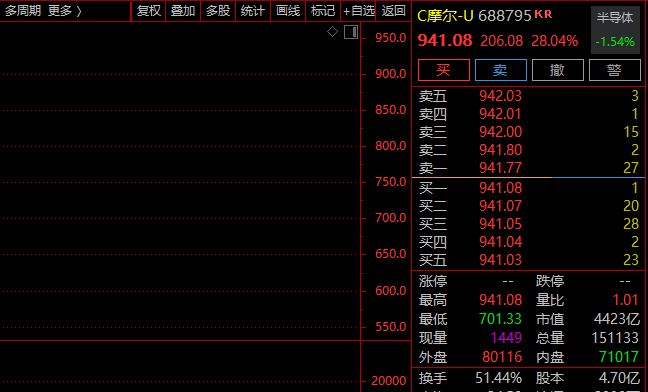648x392 pixels.
Task: Select the 买三 price 941.05
Action: point(500,224)
